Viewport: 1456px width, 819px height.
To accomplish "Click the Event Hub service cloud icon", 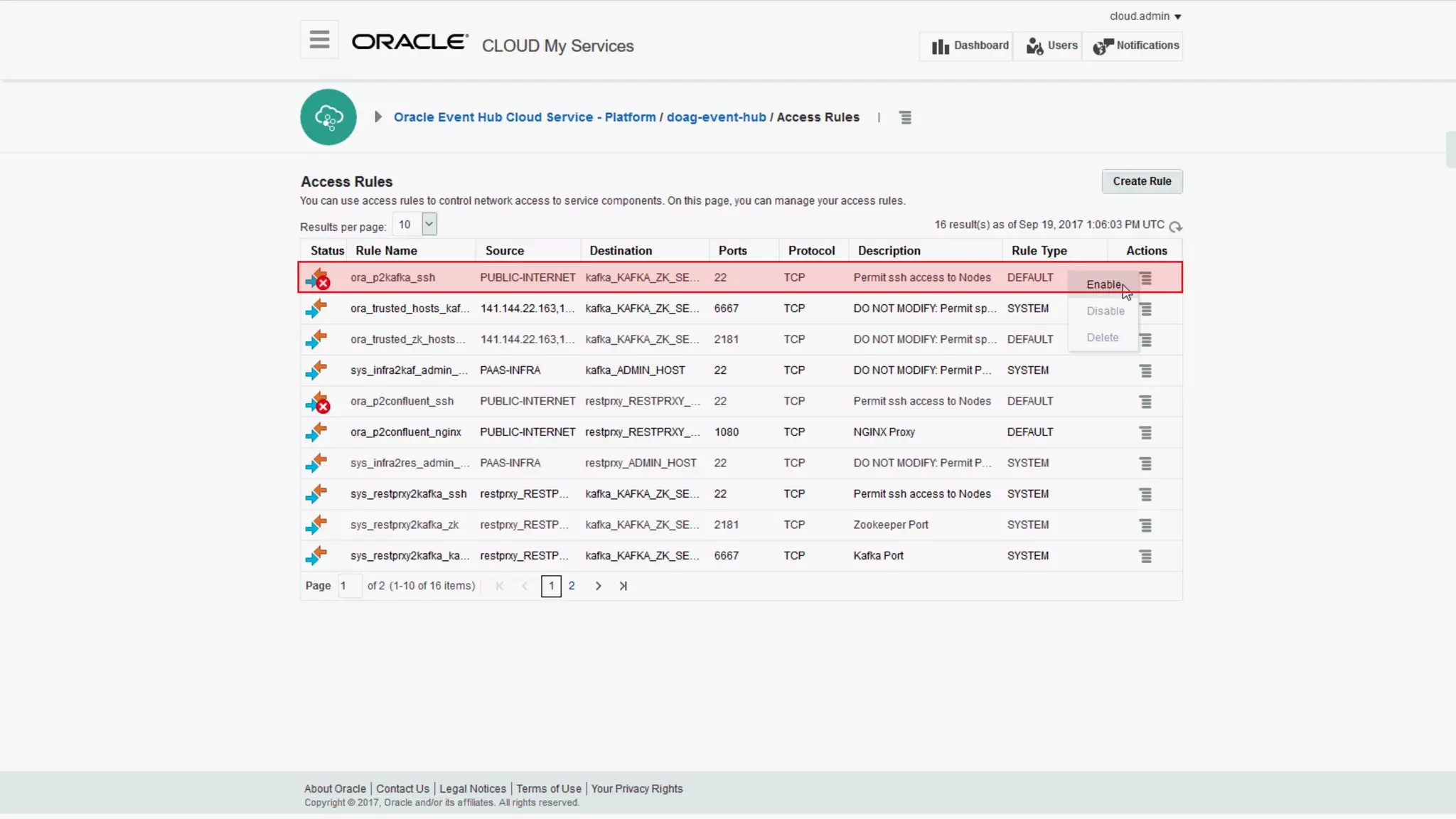I will point(328,117).
